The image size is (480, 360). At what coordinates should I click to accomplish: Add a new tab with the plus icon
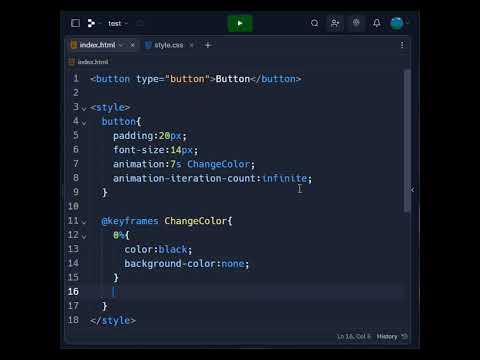click(208, 45)
